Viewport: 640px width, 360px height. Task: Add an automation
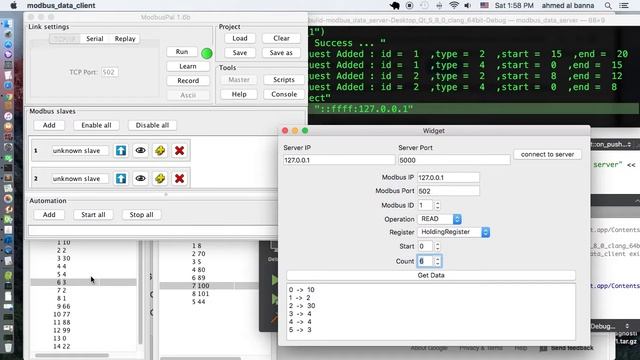pyautogui.click(x=49, y=215)
